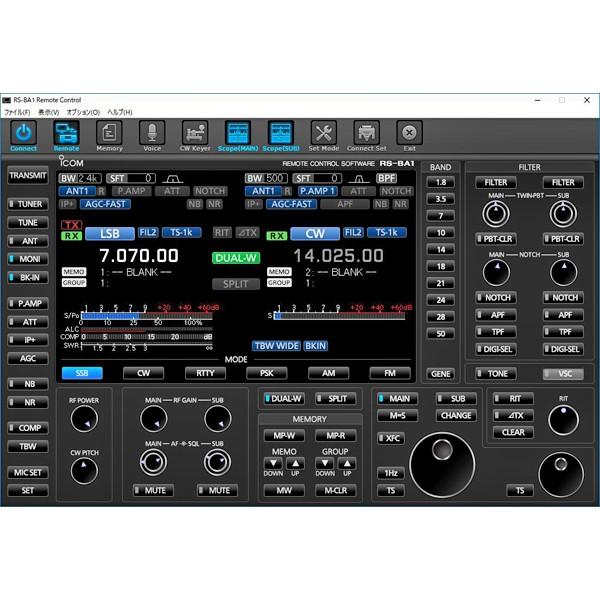Toggle the DUAL-W button below display
Screen dimensions: 600x600
[284, 399]
